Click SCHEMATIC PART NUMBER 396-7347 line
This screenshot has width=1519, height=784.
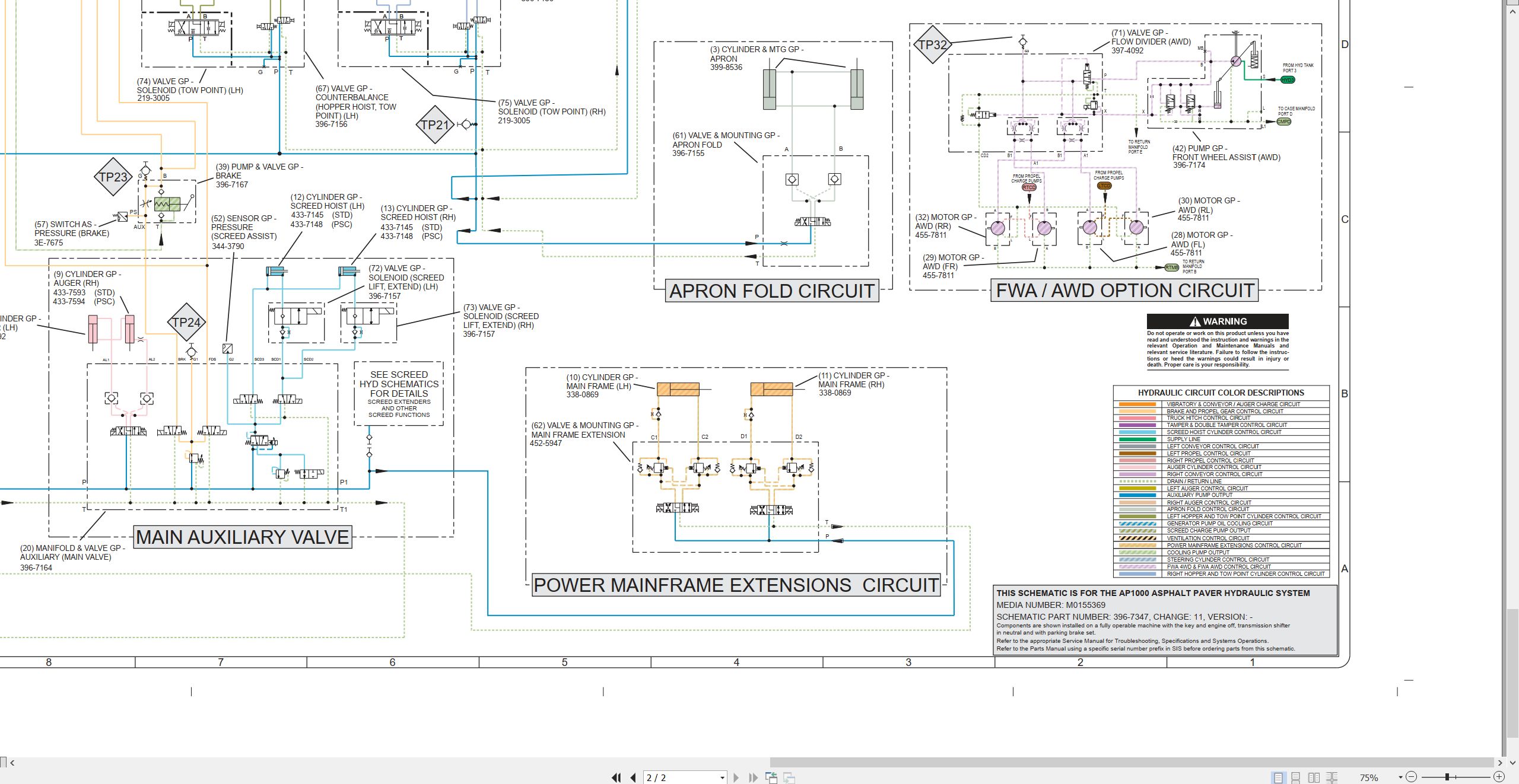[x=1124, y=617]
